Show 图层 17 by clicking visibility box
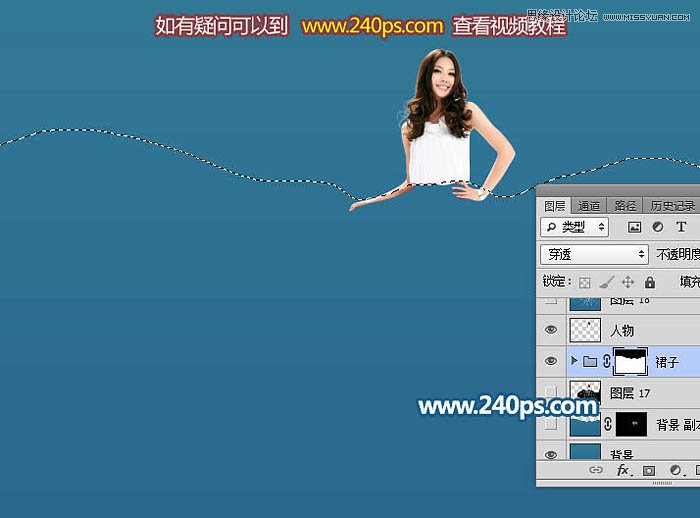 pyautogui.click(x=551, y=391)
